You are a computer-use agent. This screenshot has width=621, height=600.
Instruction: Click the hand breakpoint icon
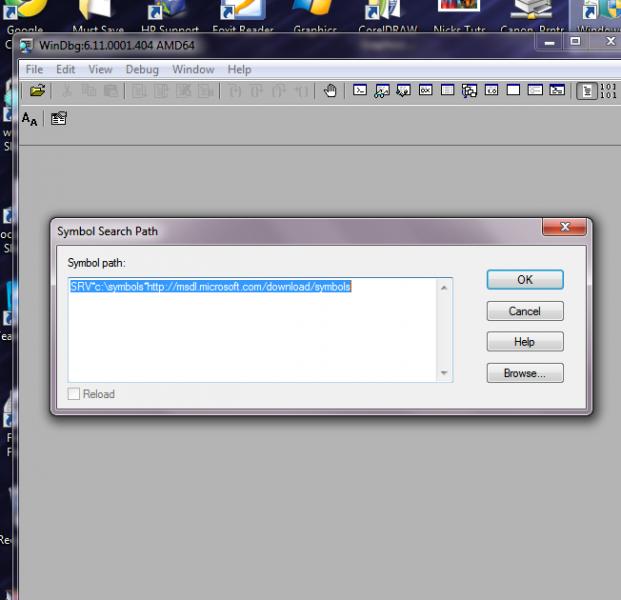point(330,91)
